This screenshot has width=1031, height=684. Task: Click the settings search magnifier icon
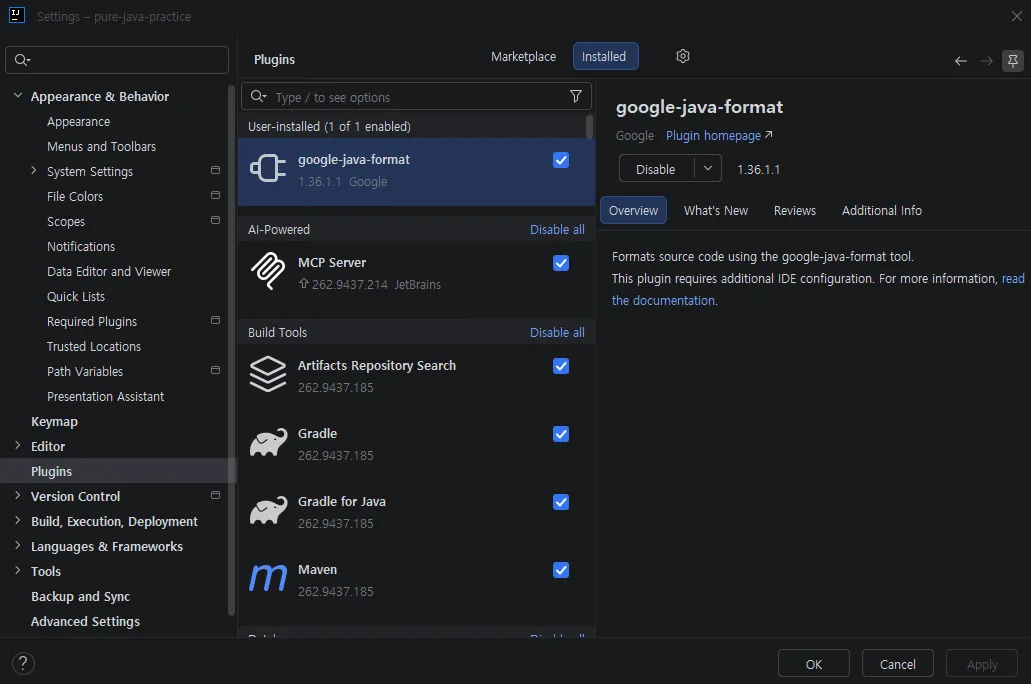point(22,60)
